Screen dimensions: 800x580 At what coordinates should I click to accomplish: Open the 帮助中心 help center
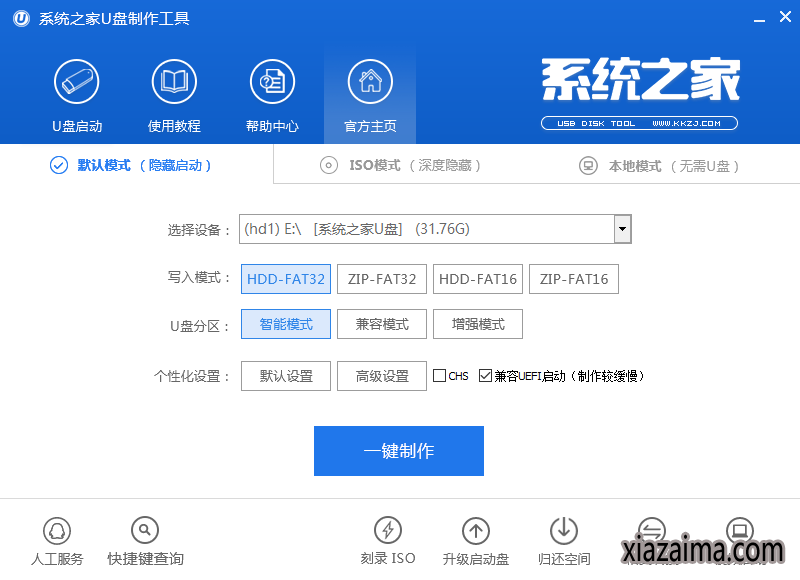(x=272, y=96)
